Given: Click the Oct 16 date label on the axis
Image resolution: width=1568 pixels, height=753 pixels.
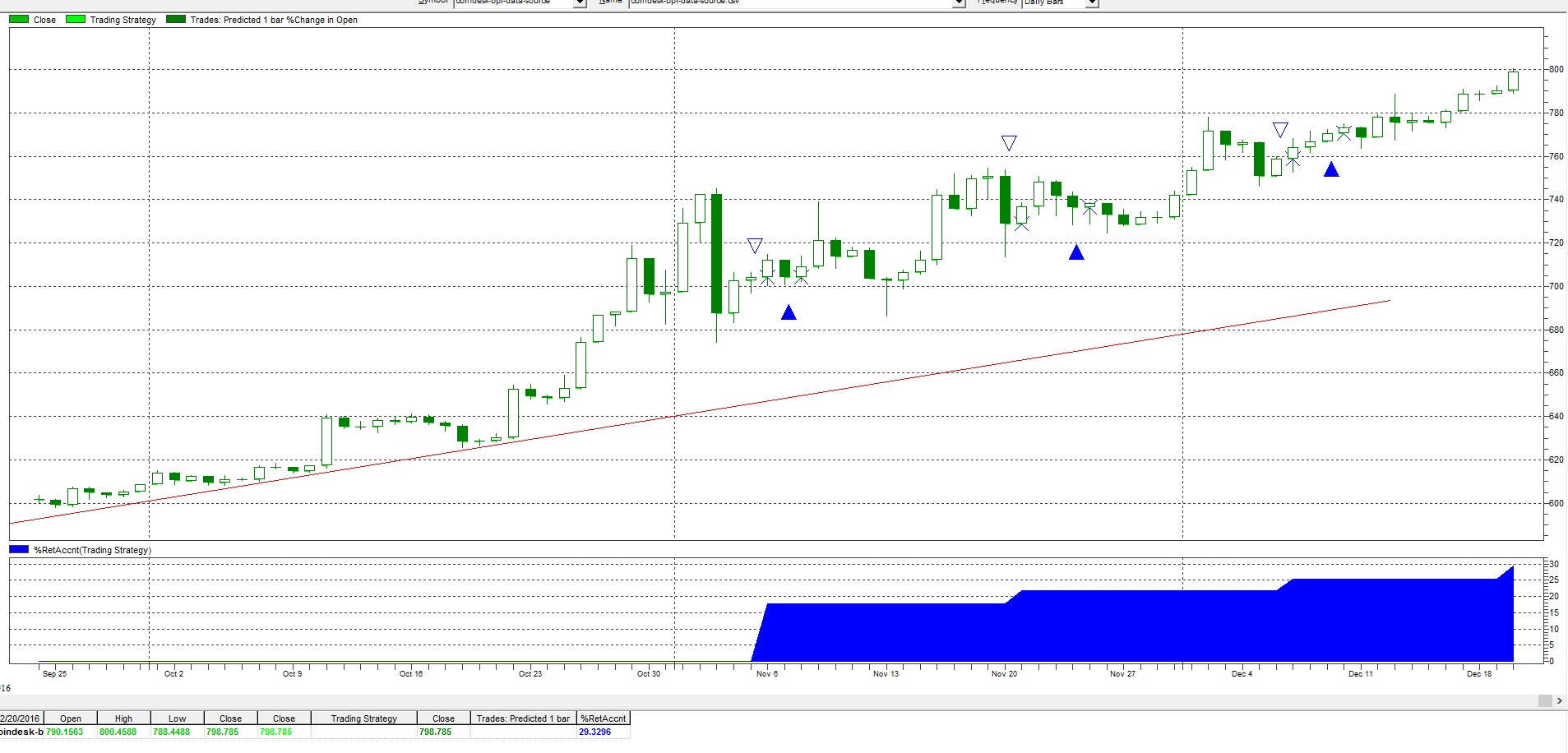Looking at the screenshot, I should tap(411, 674).
